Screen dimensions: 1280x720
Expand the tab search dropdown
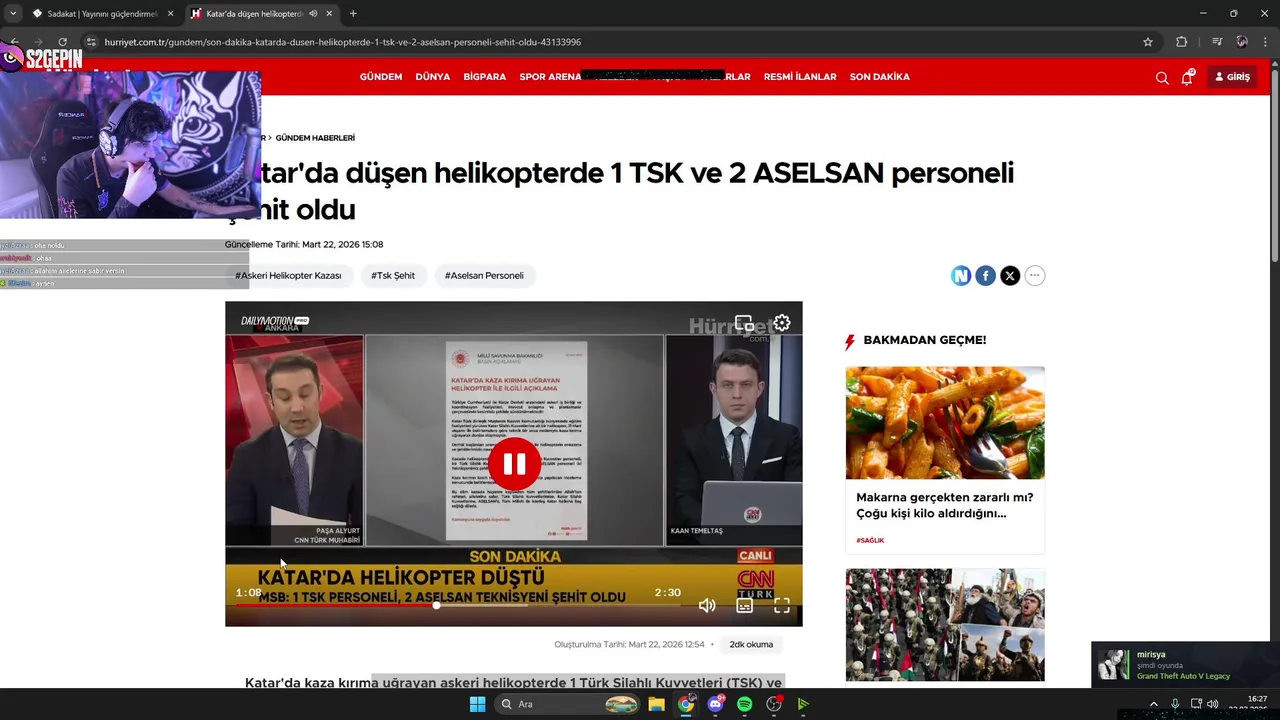(x=12, y=14)
